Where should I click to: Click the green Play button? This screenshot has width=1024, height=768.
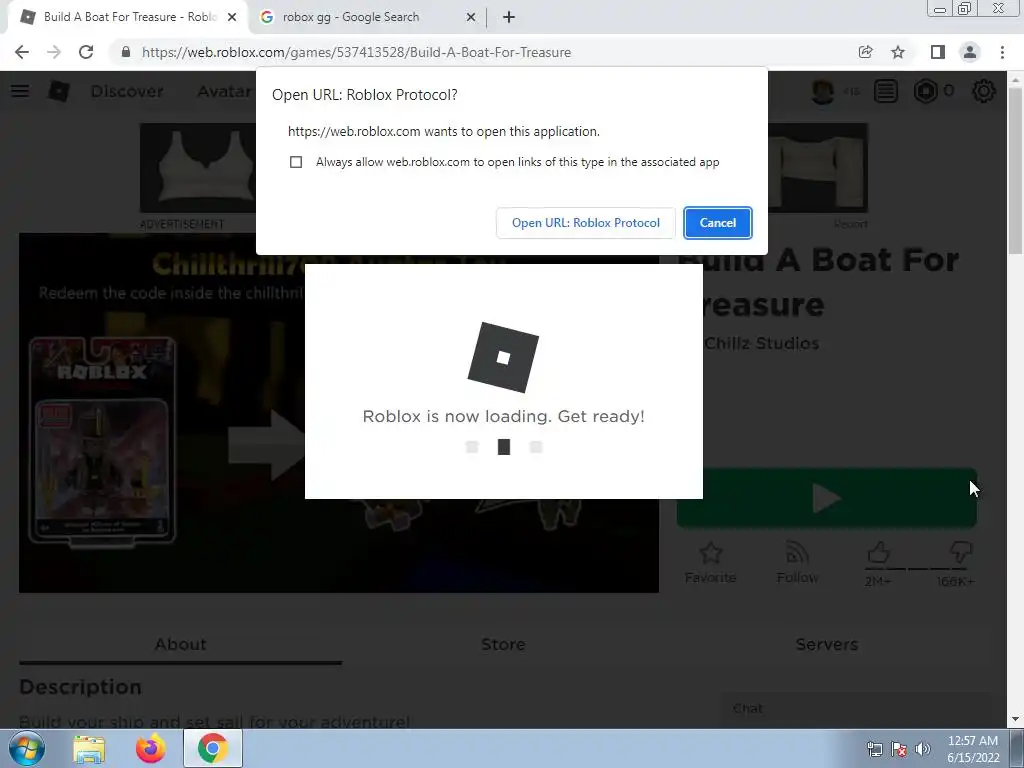pyautogui.click(x=827, y=498)
